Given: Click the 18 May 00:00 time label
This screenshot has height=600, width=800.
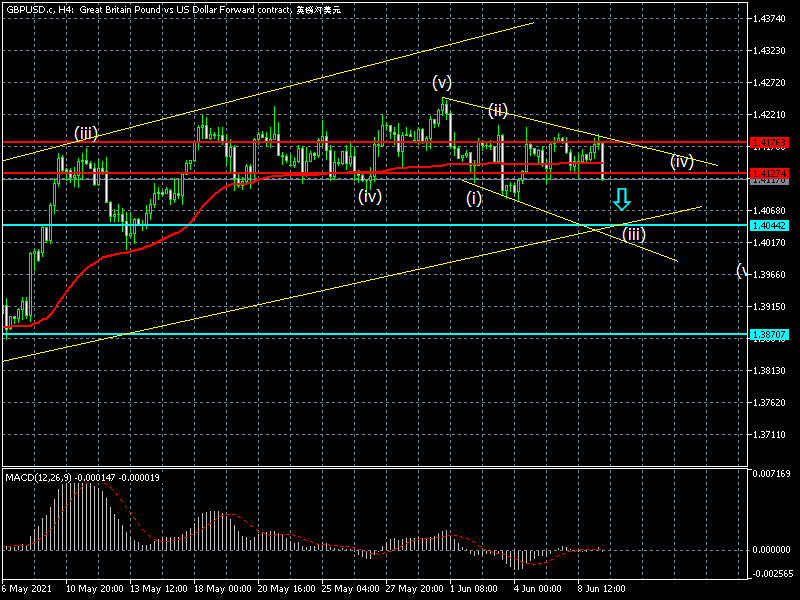Looking at the screenshot, I should [x=223, y=589].
